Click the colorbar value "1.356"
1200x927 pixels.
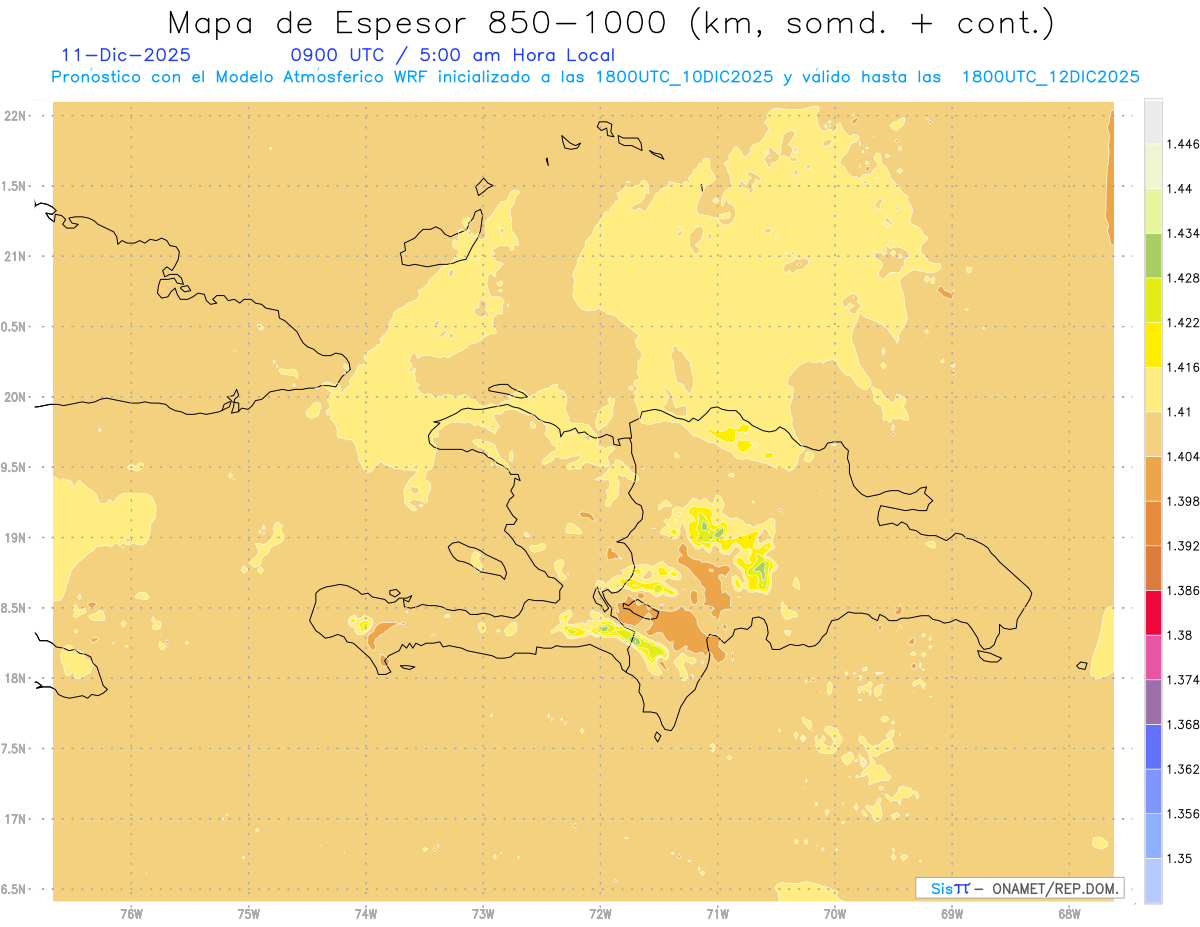(x=1183, y=813)
